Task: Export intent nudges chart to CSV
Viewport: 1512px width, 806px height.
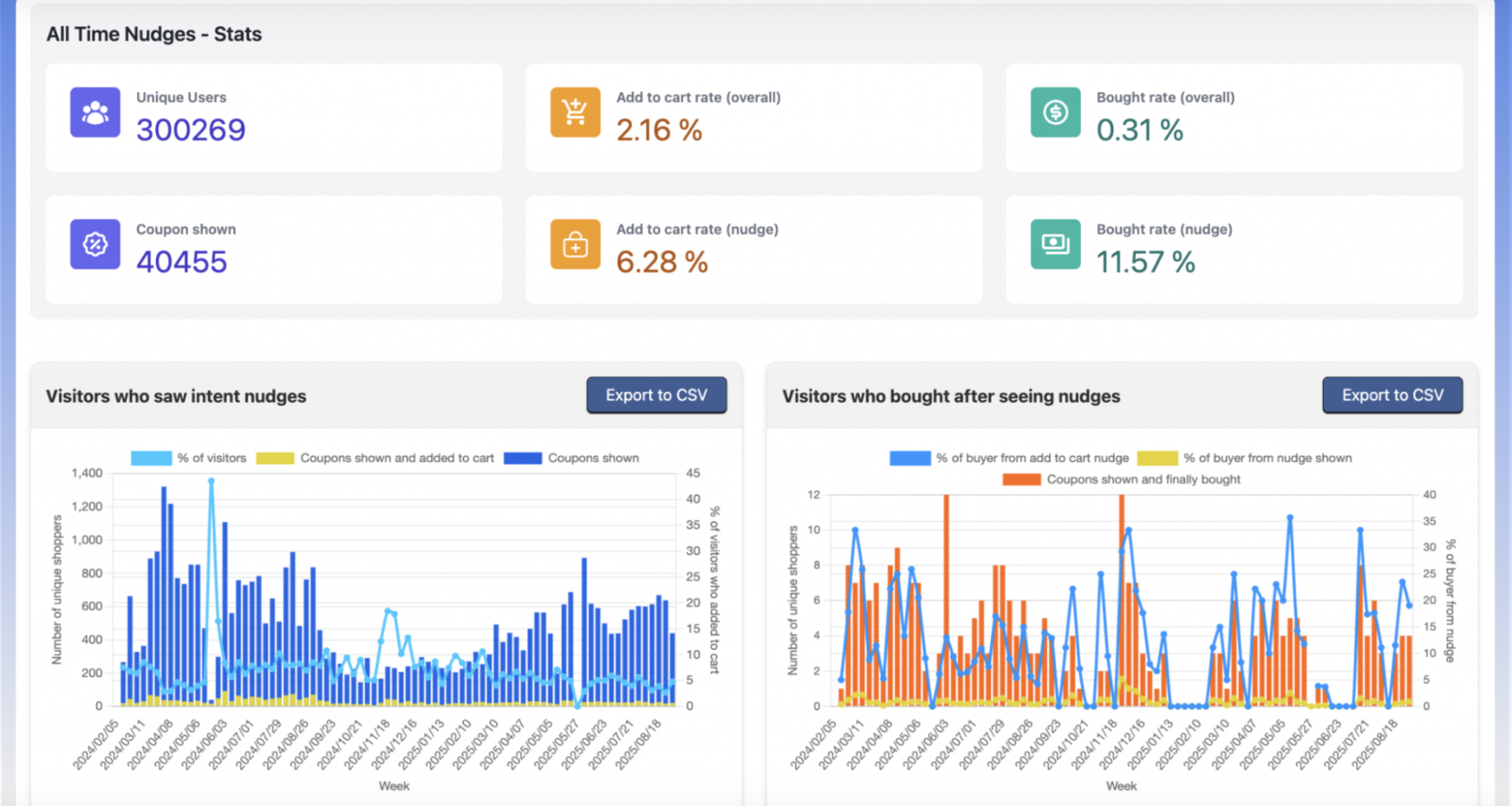Action: pos(657,395)
